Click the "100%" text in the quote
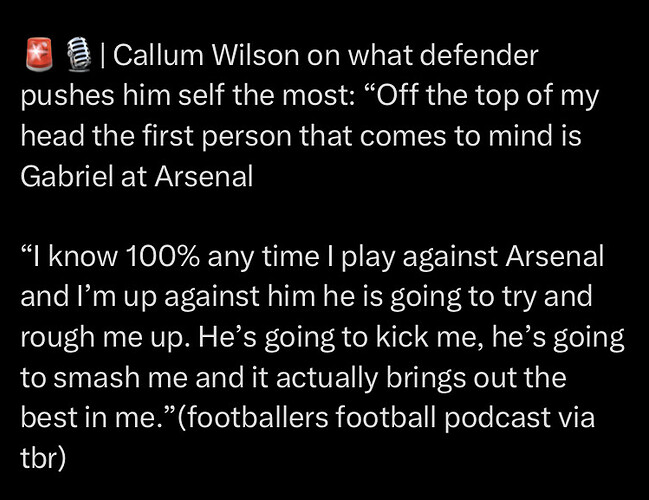This screenshot has height=500, width=649. [163, 257]
